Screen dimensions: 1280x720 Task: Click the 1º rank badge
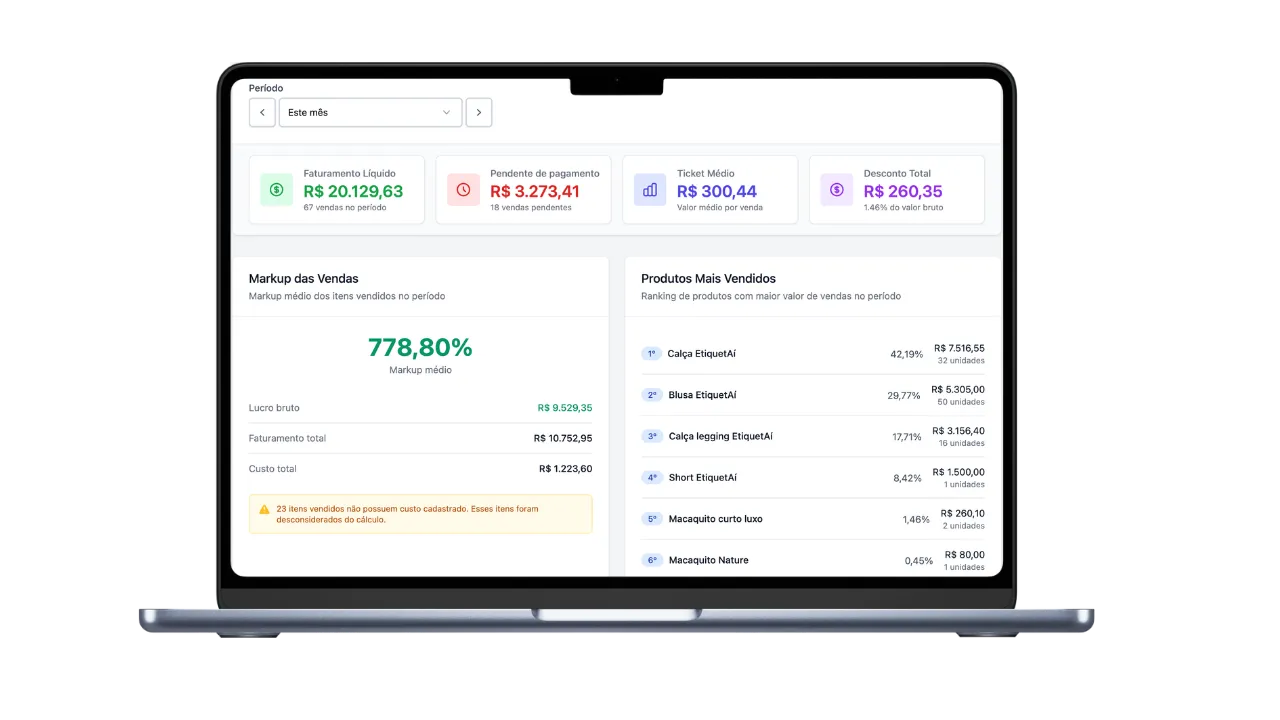652,354
